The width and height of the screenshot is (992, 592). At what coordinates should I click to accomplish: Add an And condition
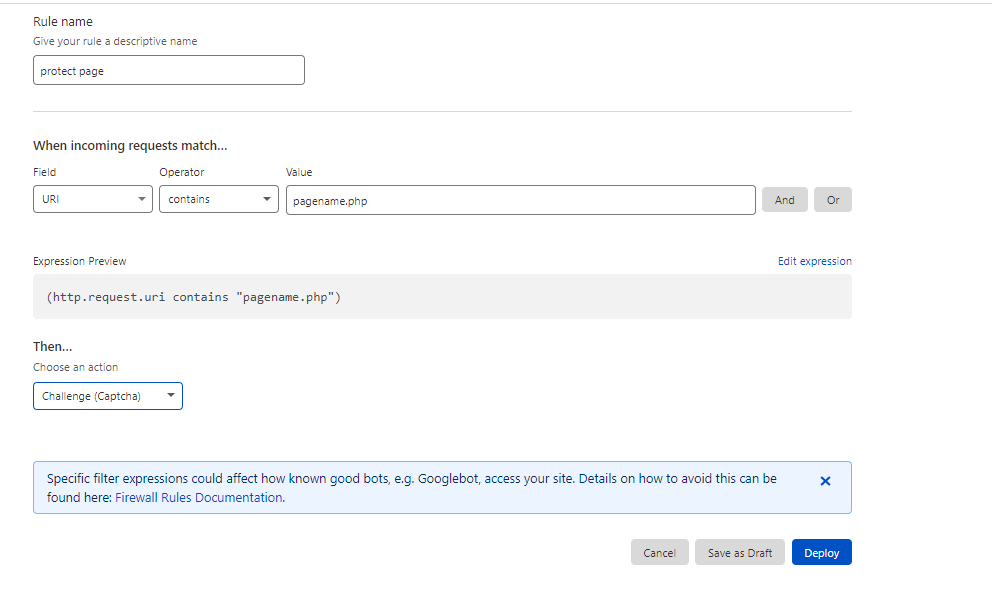(784, 200)
